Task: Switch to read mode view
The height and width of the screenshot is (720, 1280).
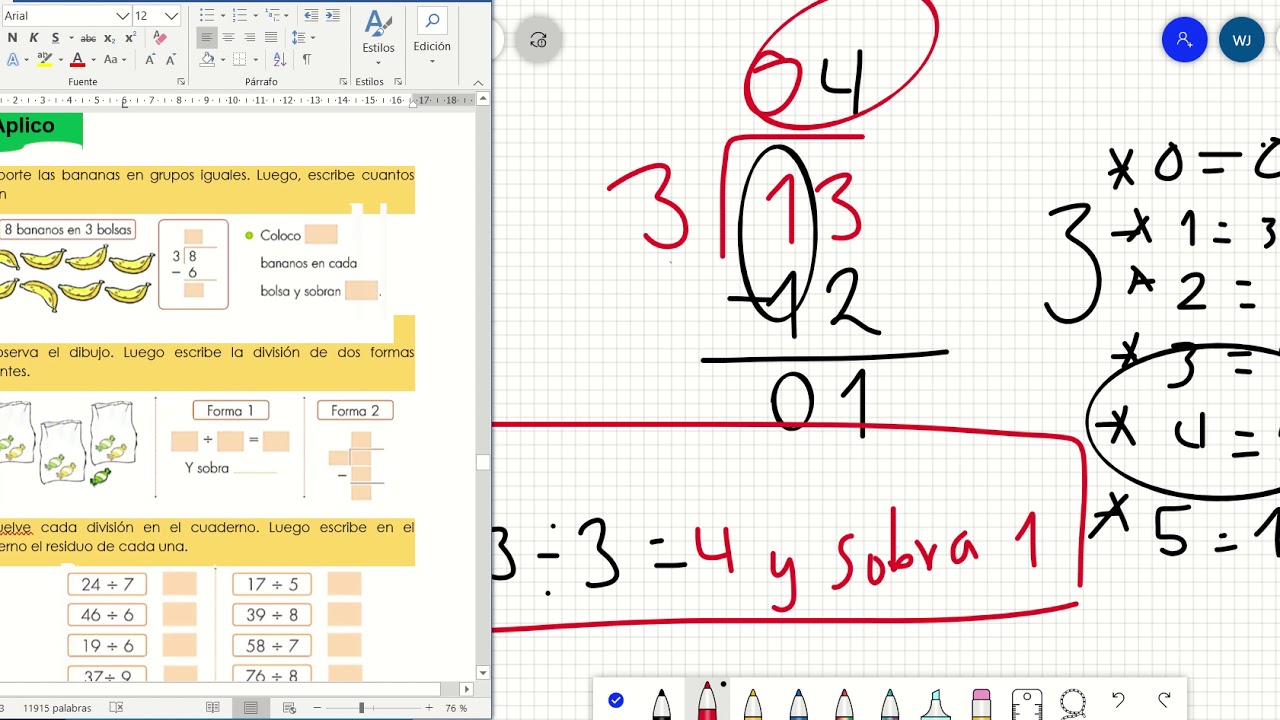Action: tap(212, 708)
